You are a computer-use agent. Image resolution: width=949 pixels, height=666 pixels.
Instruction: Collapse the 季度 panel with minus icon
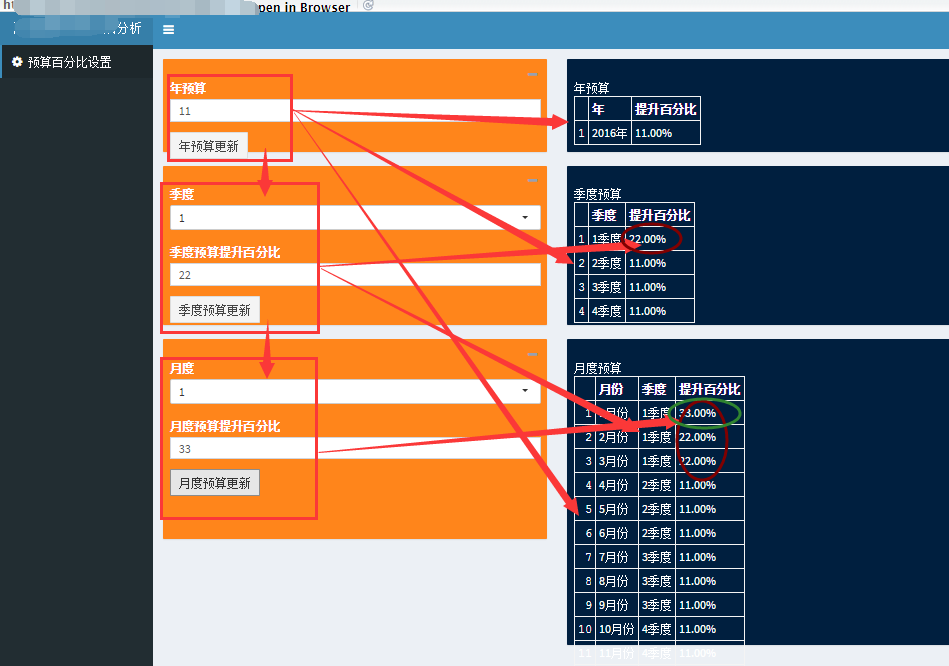(x=532, y=180)
